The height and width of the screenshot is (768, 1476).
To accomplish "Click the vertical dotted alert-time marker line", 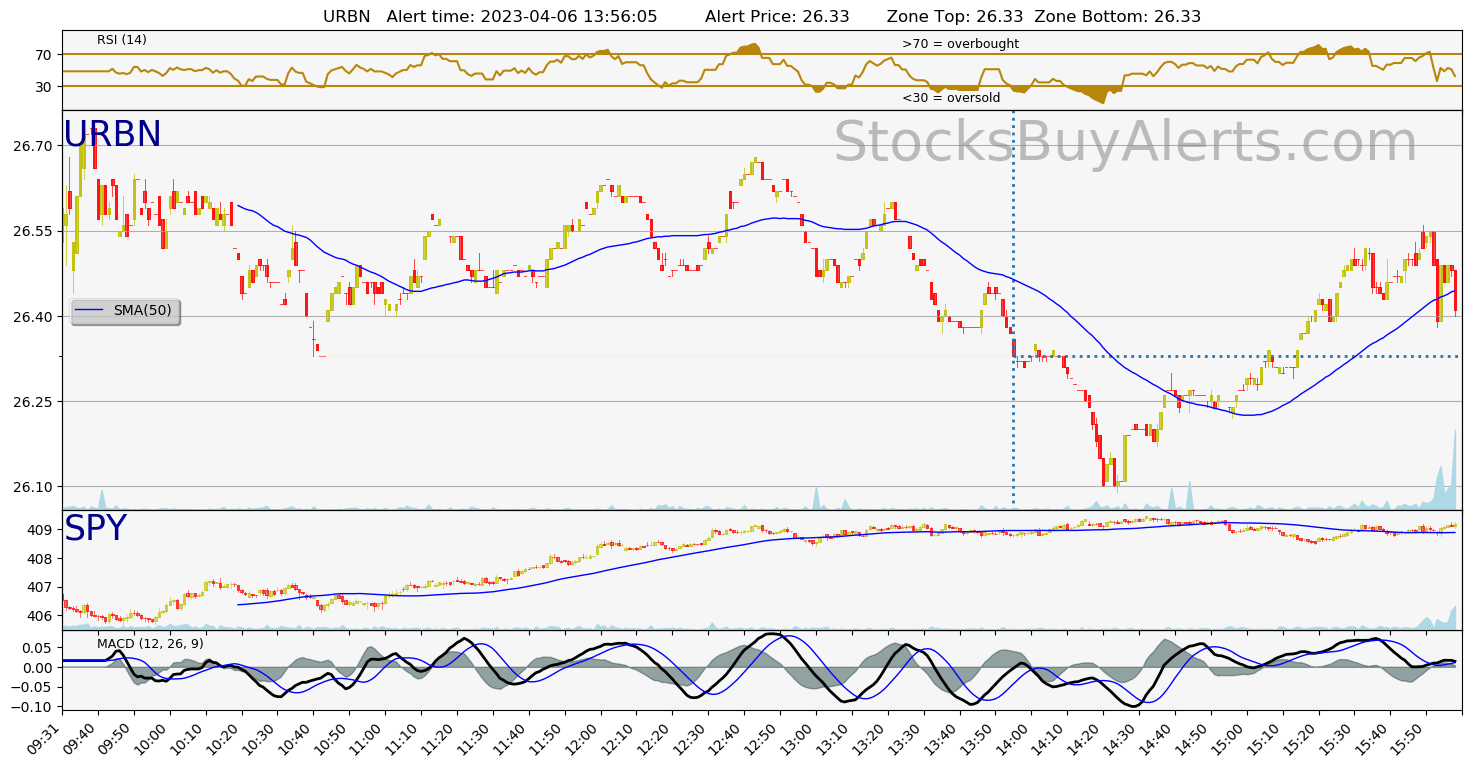I will pyautogui.click(x=1013, y=308).
